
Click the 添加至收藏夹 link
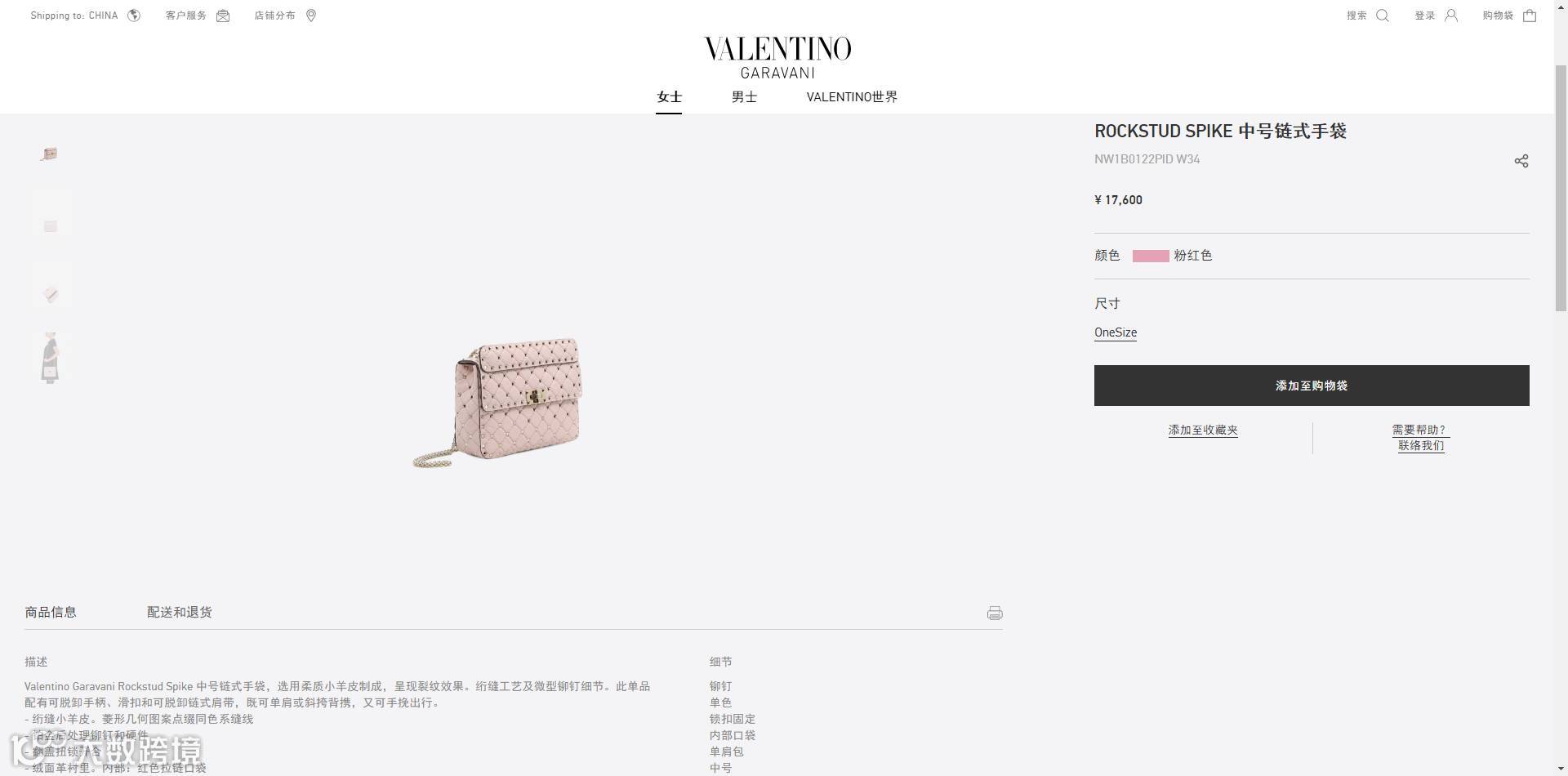click(1203, 430)
